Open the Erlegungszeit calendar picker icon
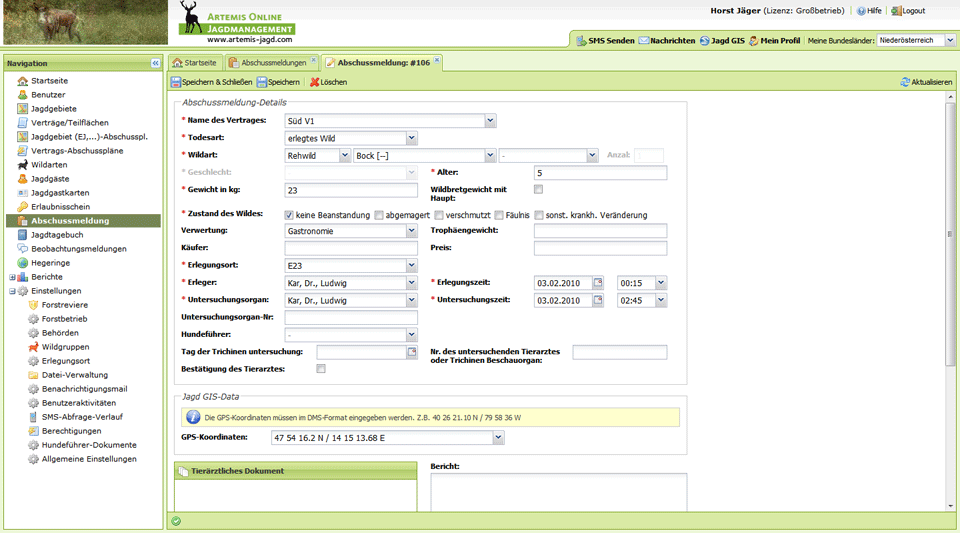 [598, 283]
